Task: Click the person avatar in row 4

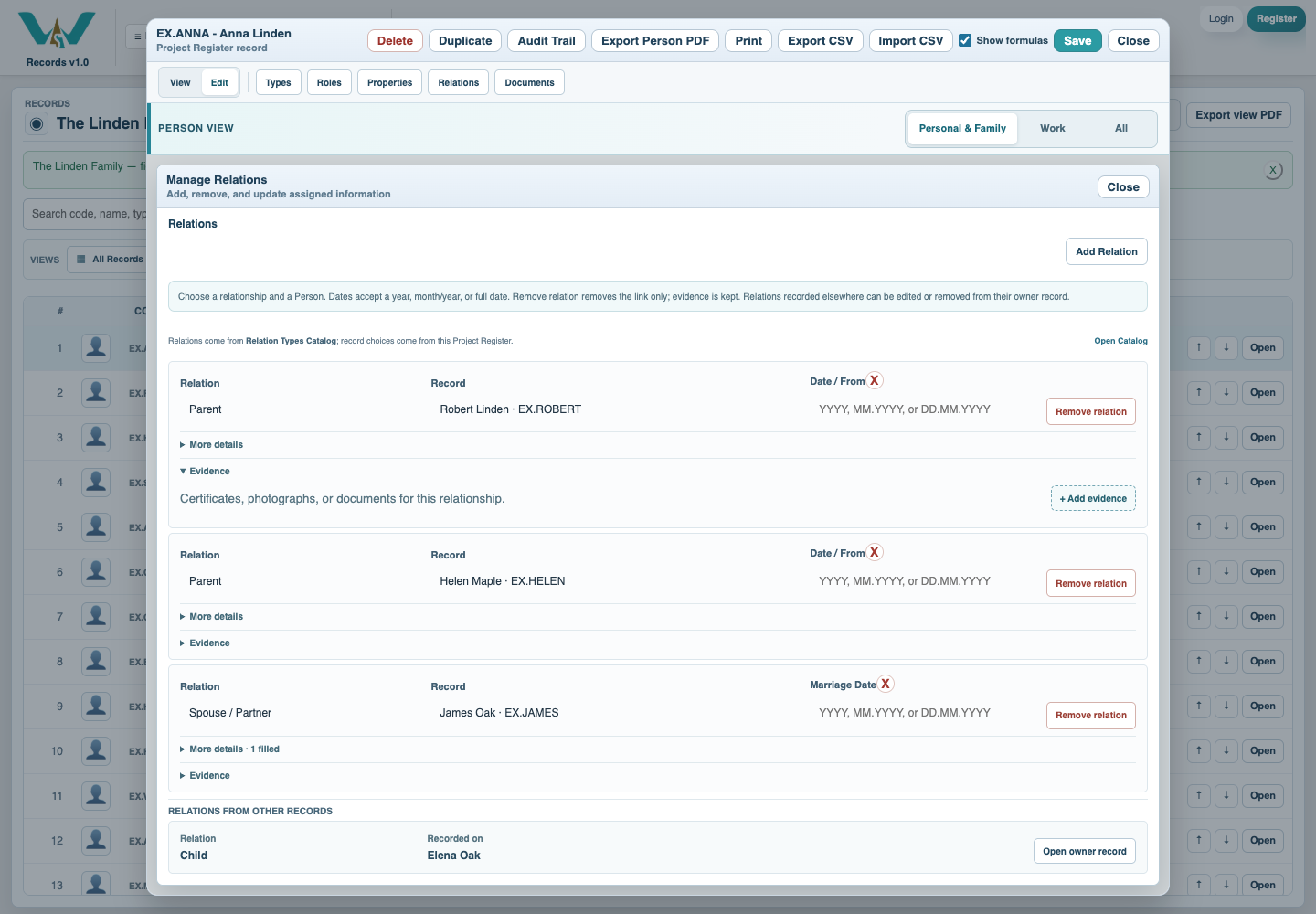Action: coord(96,482)
